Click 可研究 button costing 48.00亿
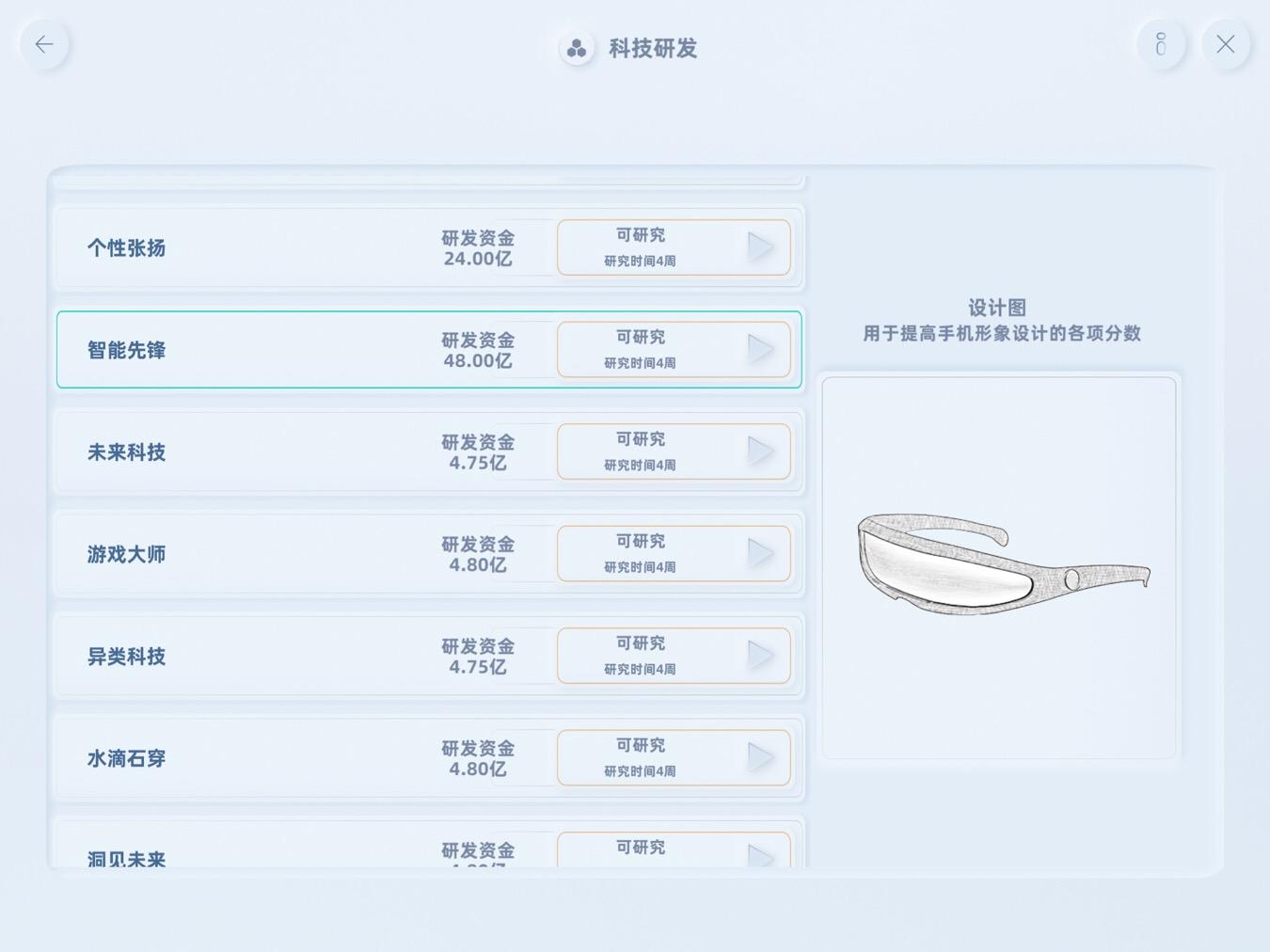The image size is (1270, 952). (x=674, y=349)
